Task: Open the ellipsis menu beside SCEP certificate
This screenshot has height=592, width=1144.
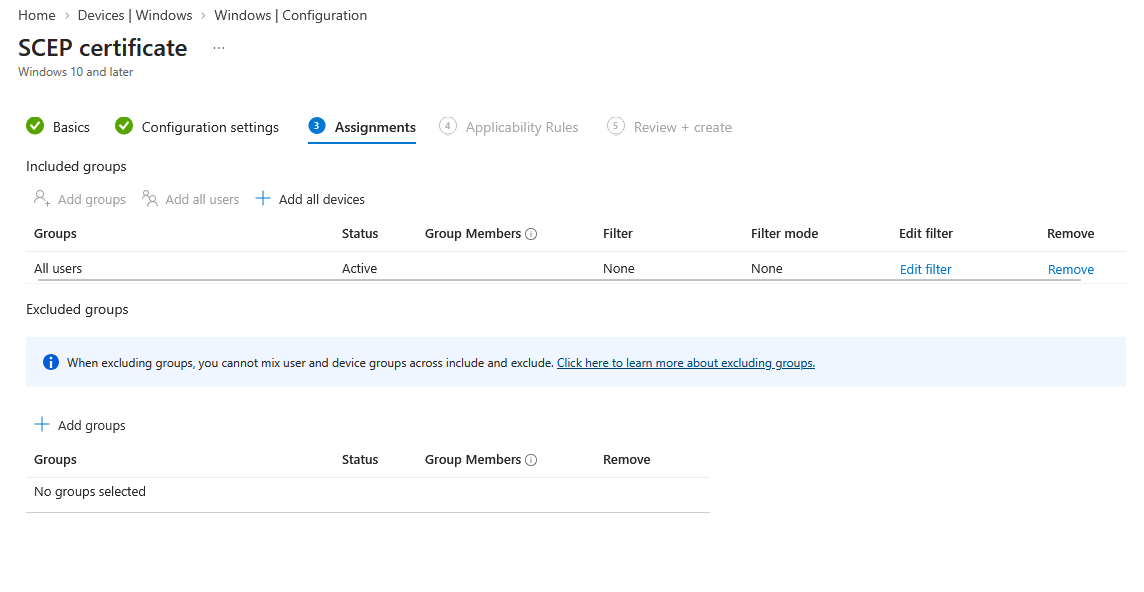Action: point(219,48)
